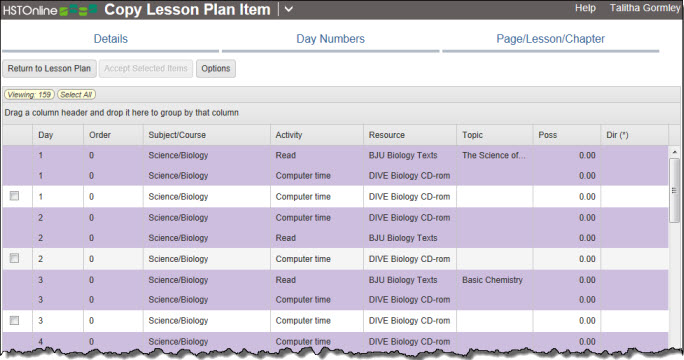Sort by the Resource column header
Image resolution: width=684 pixels, height=360 pixels.
pyautogui.click(x=410, y=135)
